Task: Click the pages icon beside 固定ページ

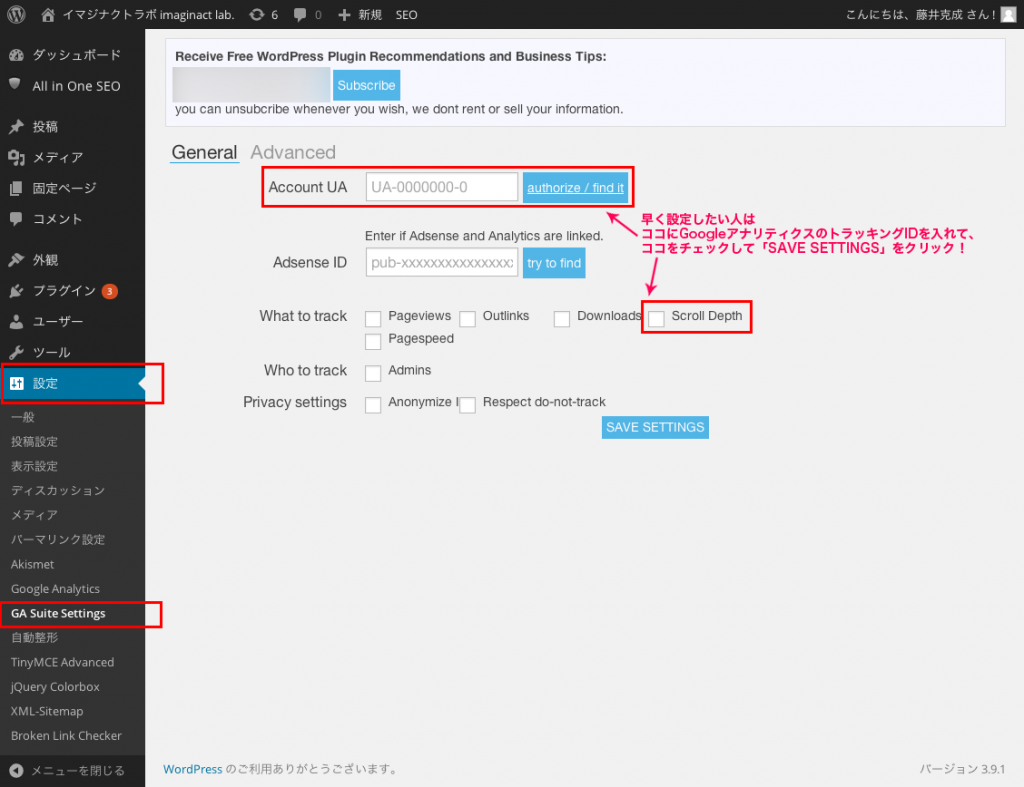Action: (16, 188)
